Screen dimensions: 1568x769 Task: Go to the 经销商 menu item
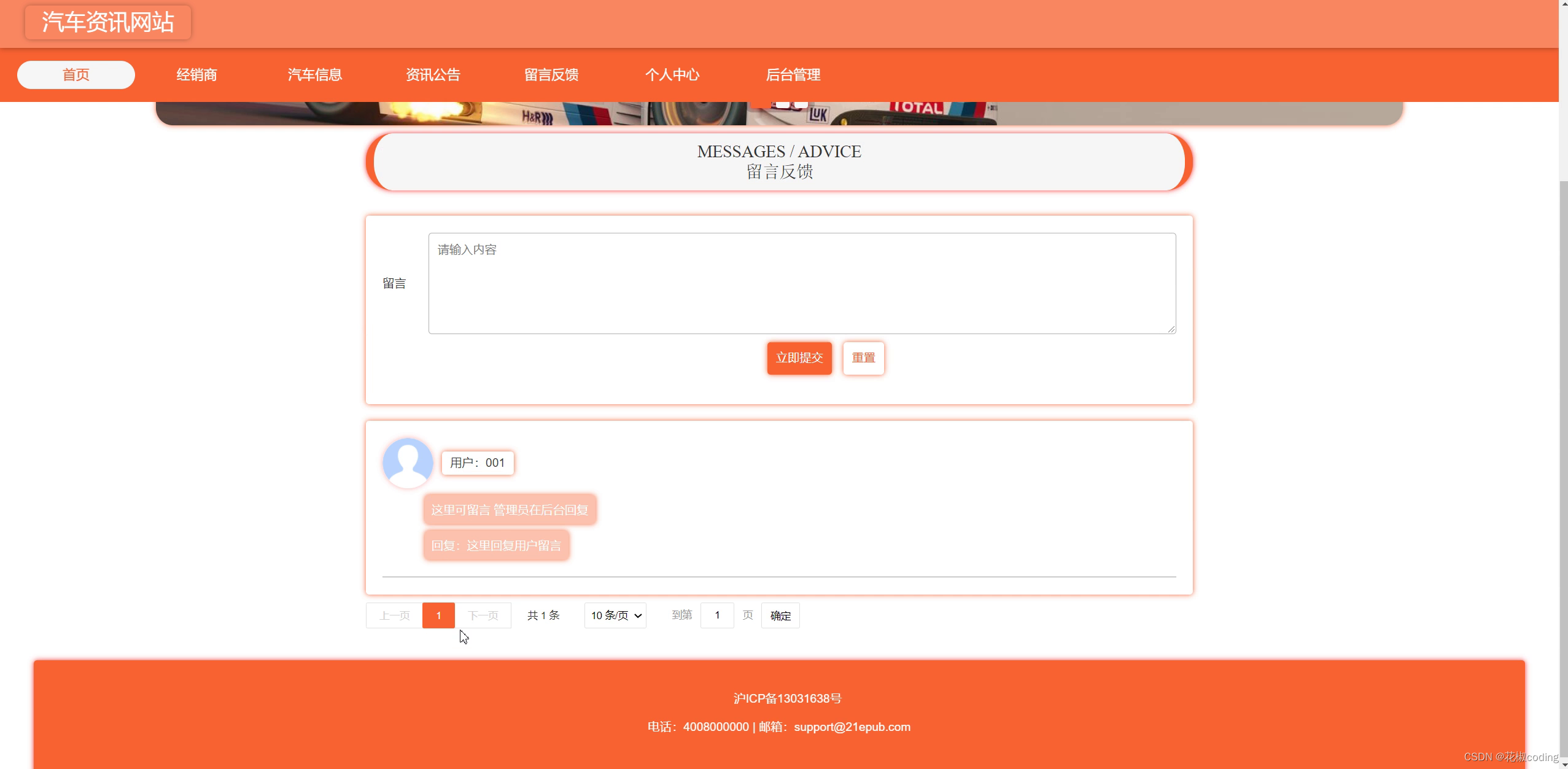point(196,75)
